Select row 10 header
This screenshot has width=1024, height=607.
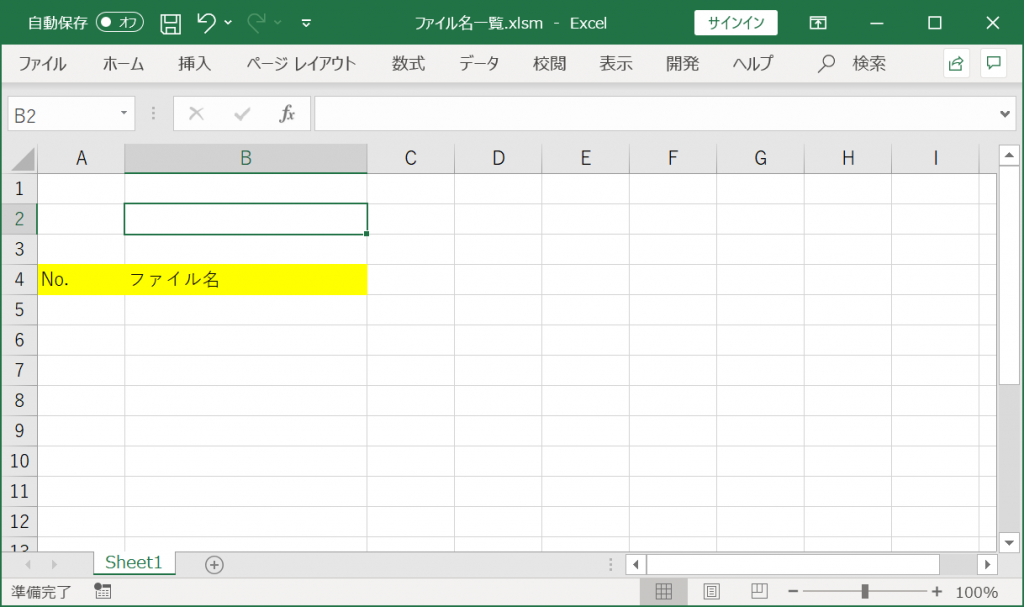tap(19, 461)
